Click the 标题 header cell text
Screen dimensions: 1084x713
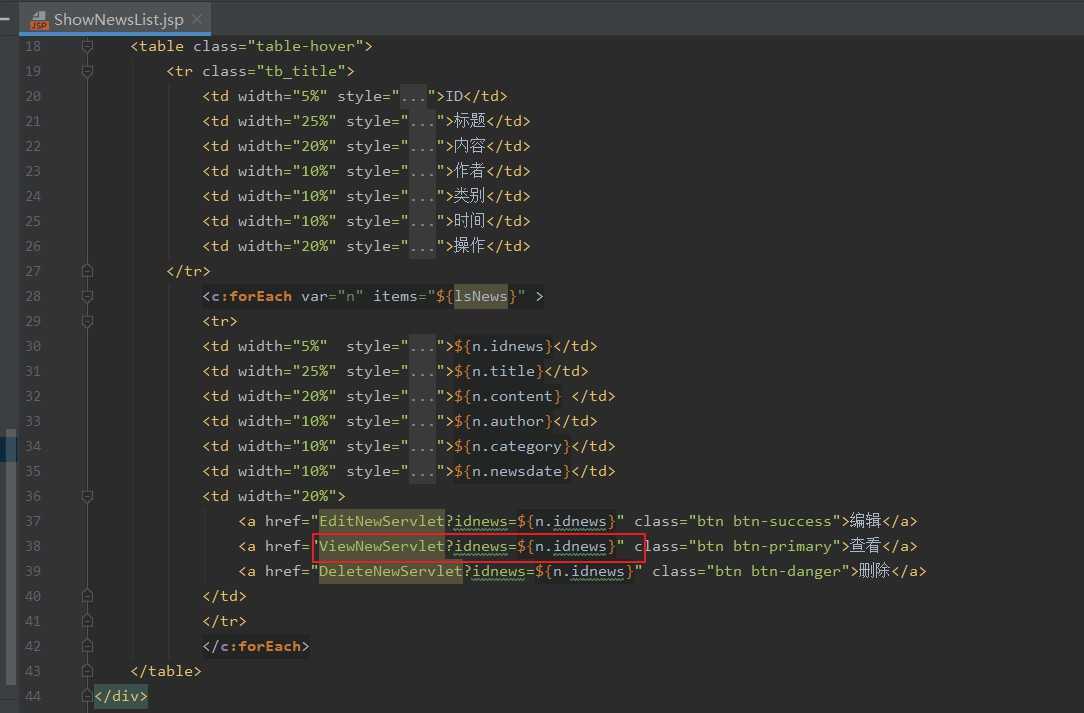pyautogui.click(x=469, y=121)
